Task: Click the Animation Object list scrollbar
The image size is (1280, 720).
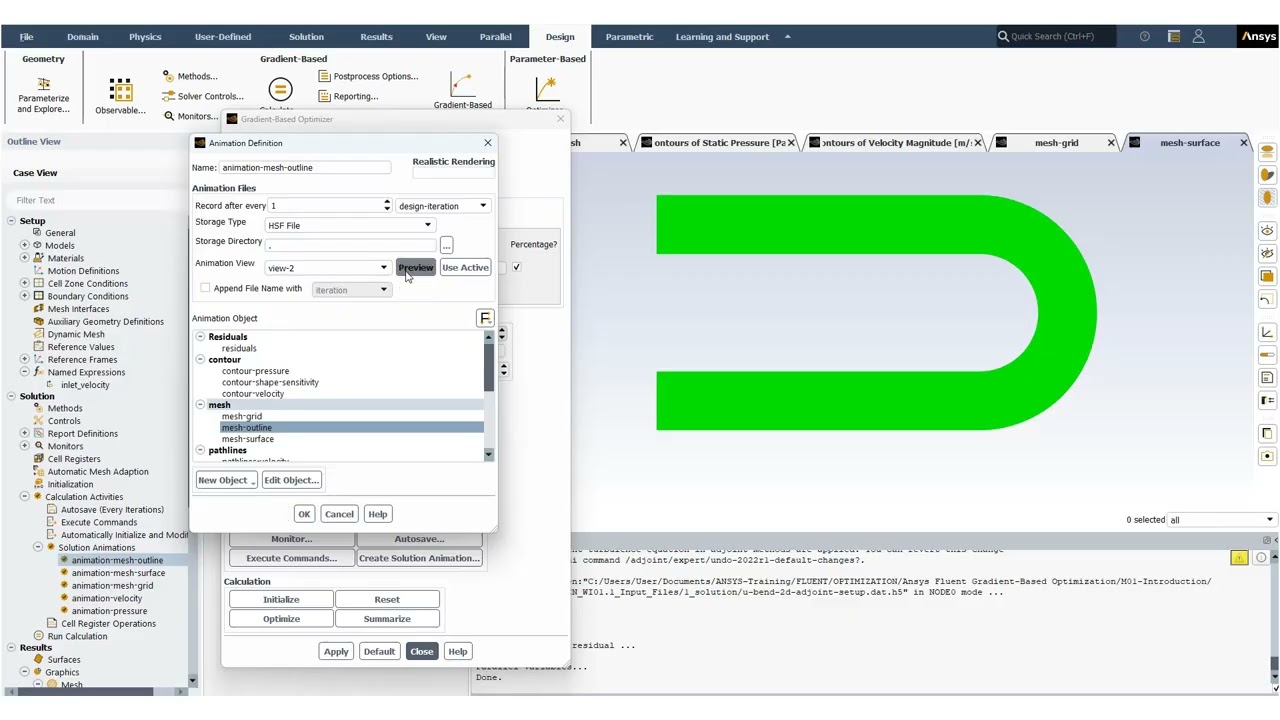Action: [x=489, y=394]
